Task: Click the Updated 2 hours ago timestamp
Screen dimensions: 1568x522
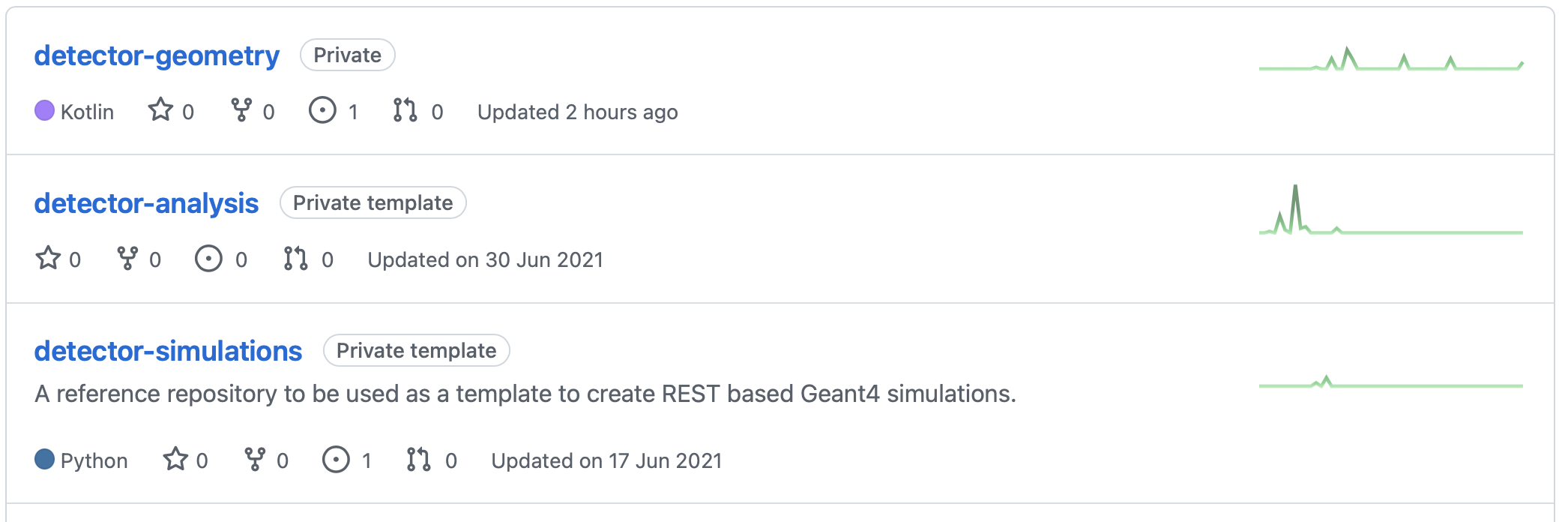Action: click(577, 112)
